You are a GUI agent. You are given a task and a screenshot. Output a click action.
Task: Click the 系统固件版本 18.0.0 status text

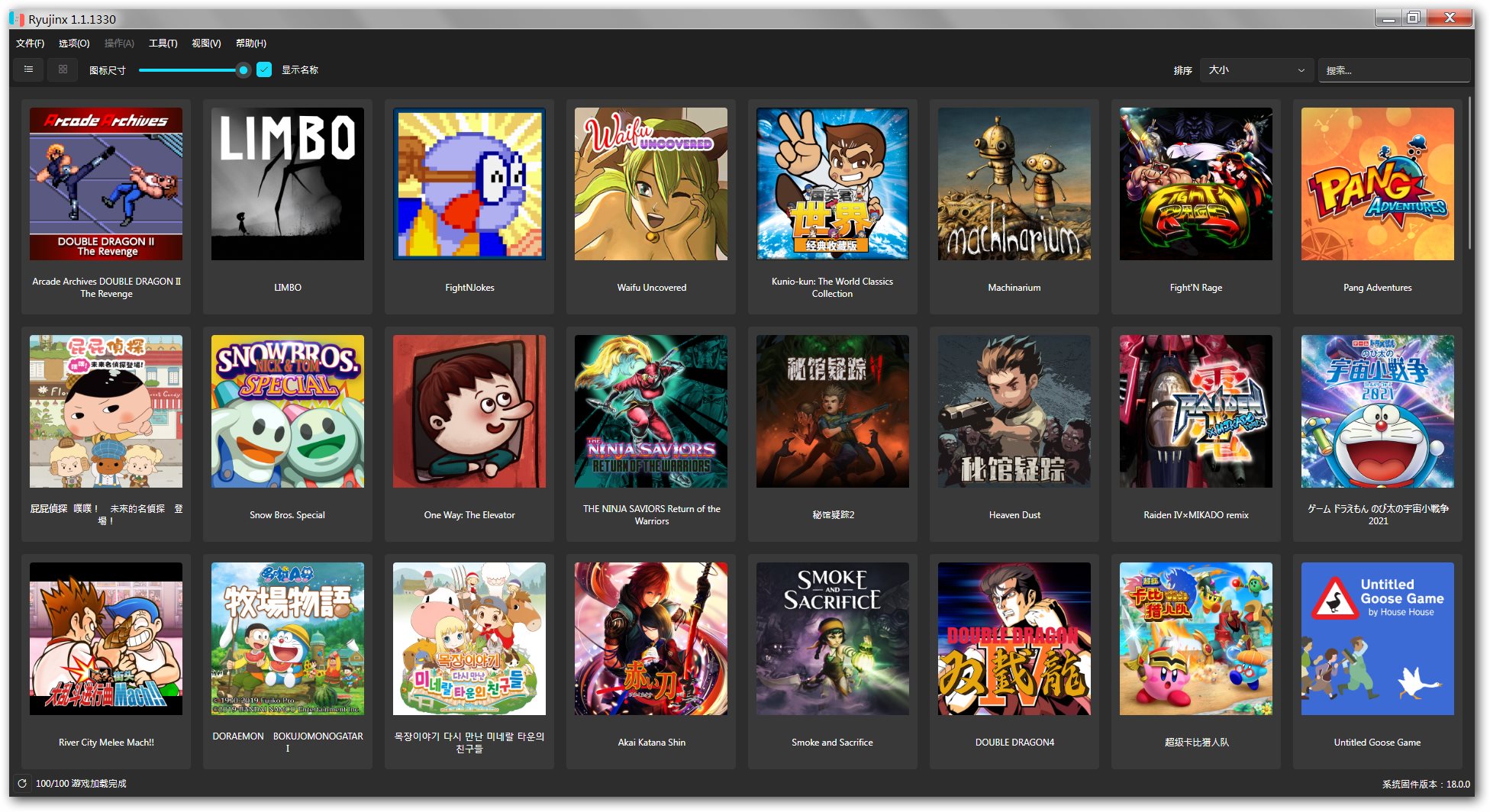pyautogui.click(x=1426, y=784)
